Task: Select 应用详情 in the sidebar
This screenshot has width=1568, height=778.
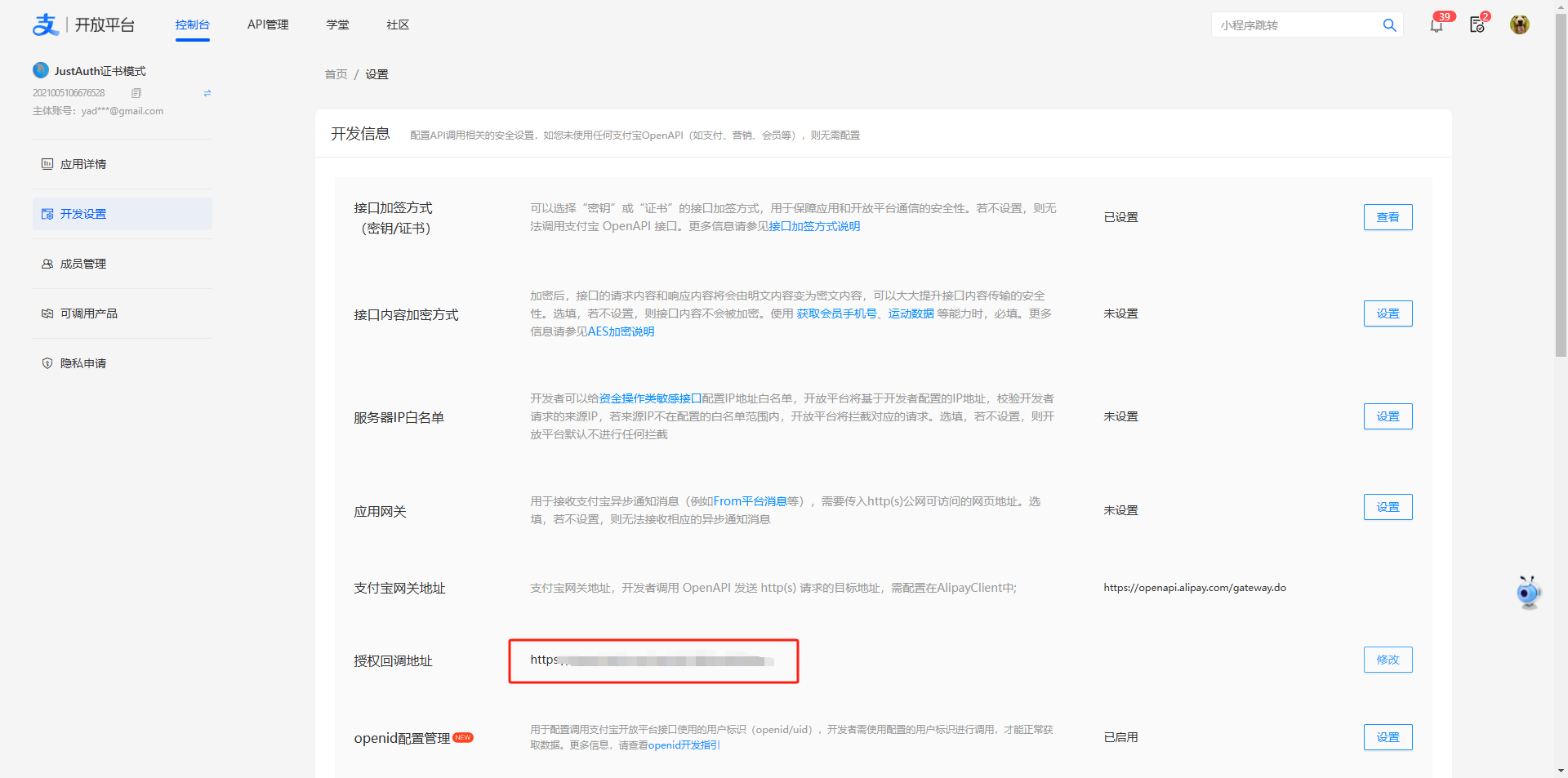Action: click(122, 164)
